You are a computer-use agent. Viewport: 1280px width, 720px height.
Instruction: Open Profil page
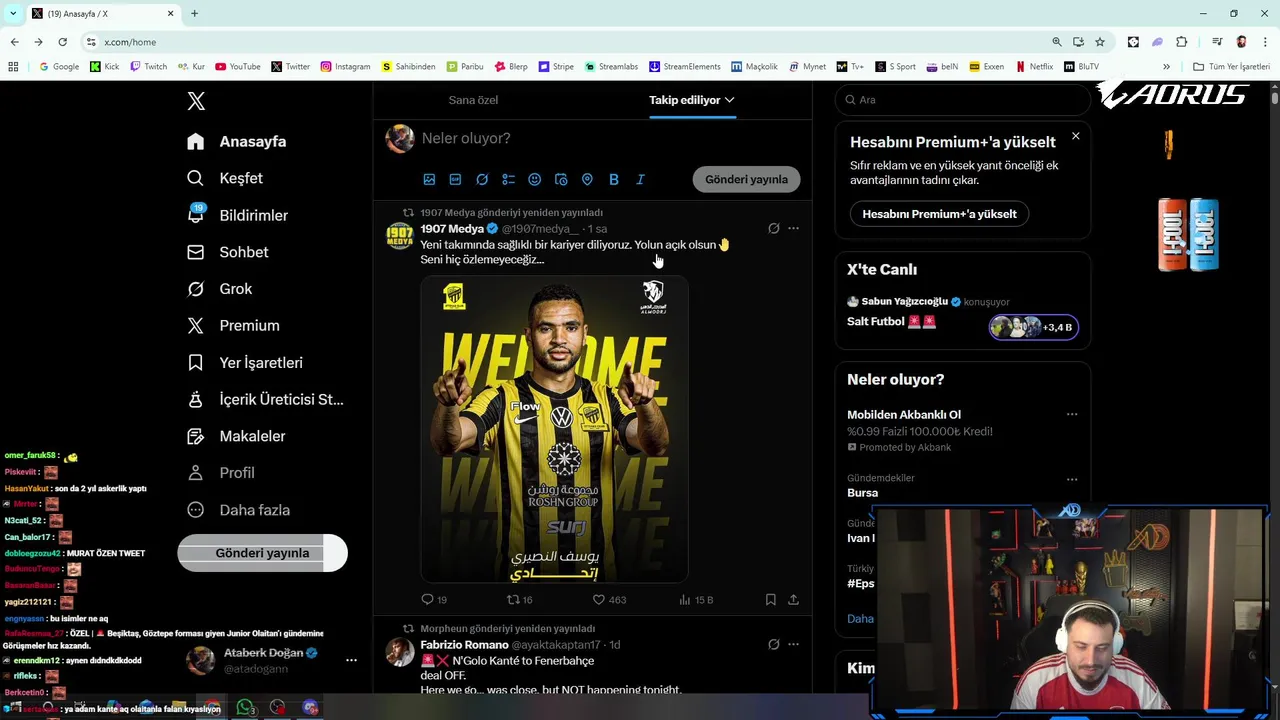221,473
